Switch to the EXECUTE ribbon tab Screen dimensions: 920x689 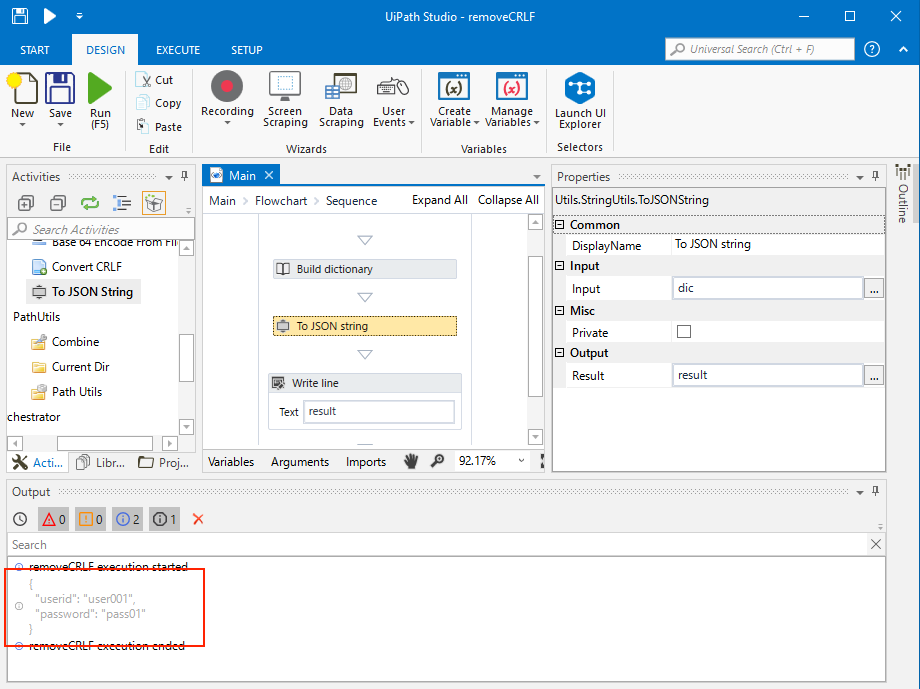click(x=178, y=50)
